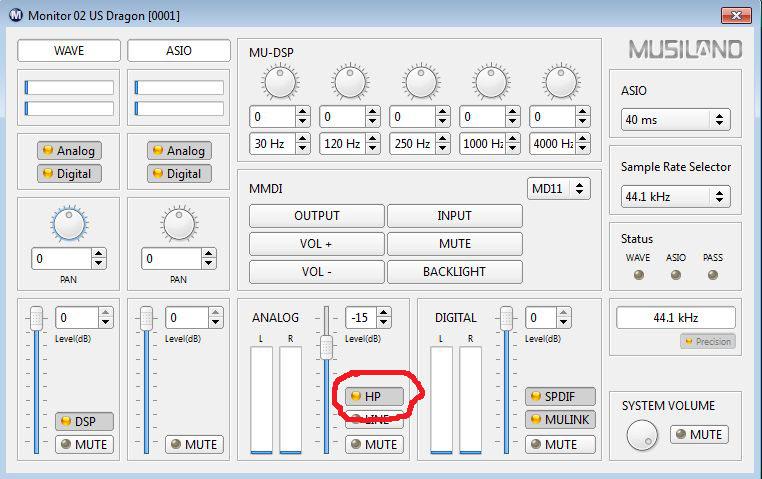
Task: Toggle the ASIO channel Digital output
Action: coord(179,173)
